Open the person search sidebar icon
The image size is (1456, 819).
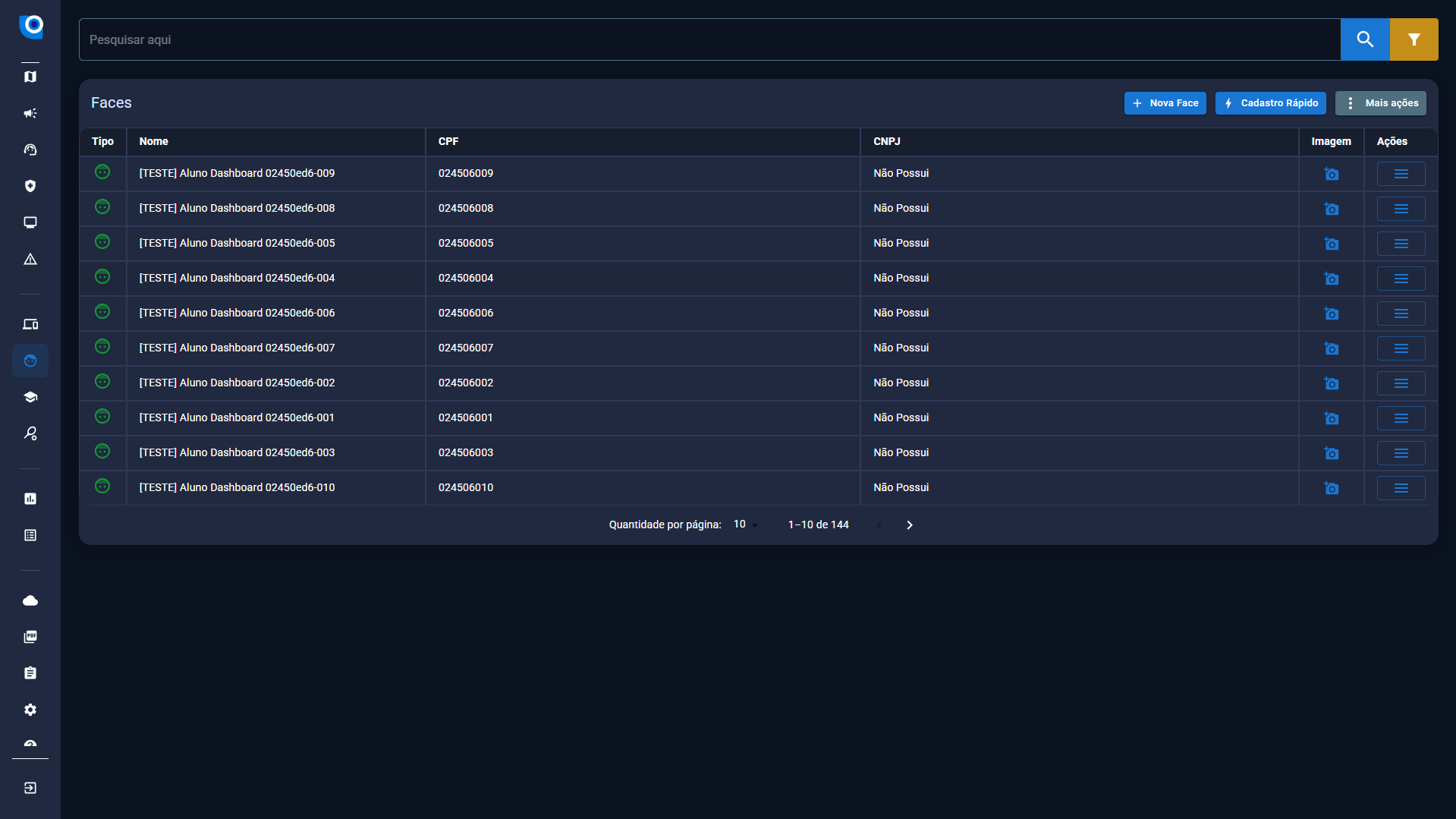tap(30, 433)
